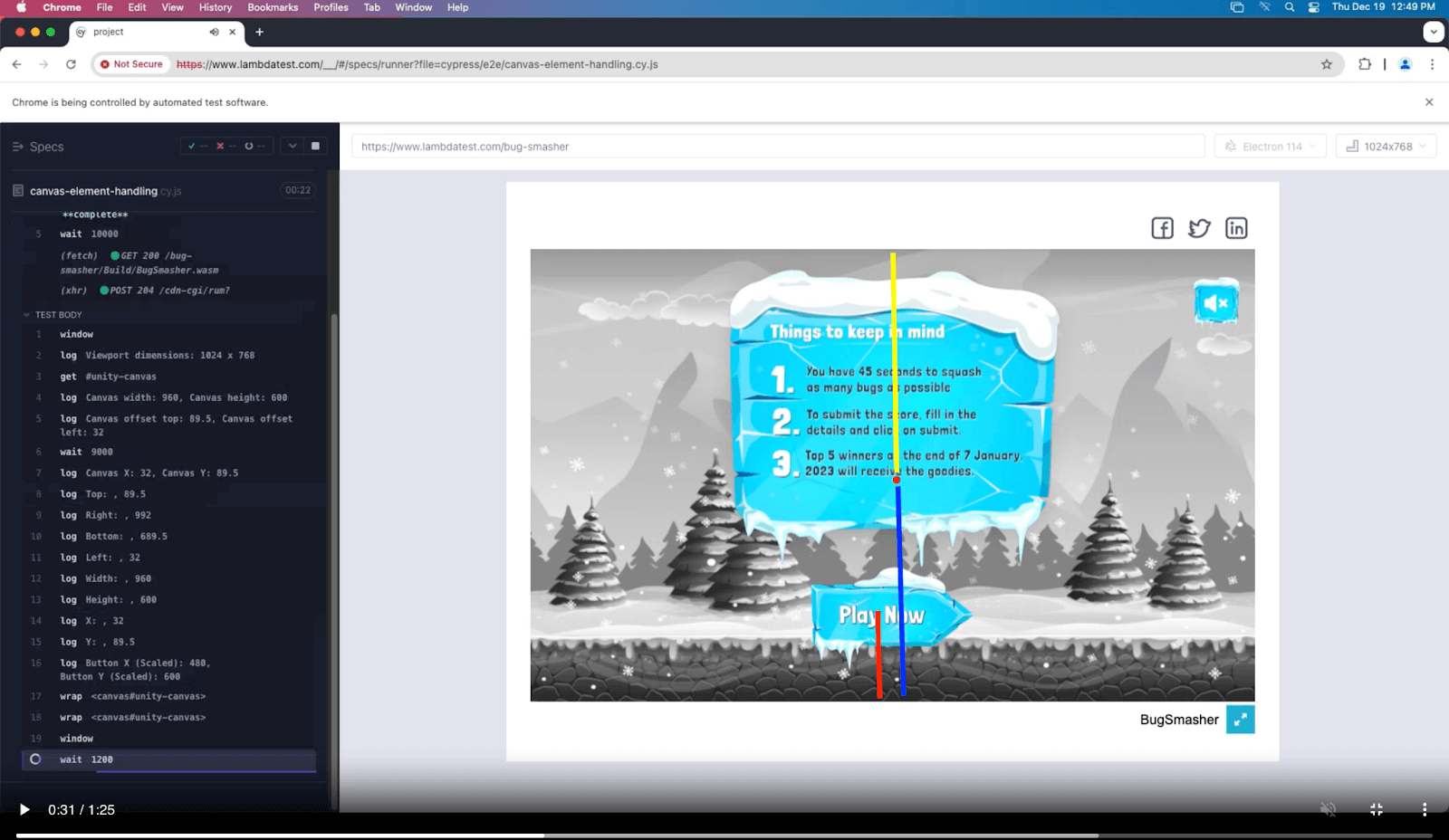Select the running 'wait 1200' command
Image resolution: width=1449 pixels, height=840 pixels.
pos(169,759)
